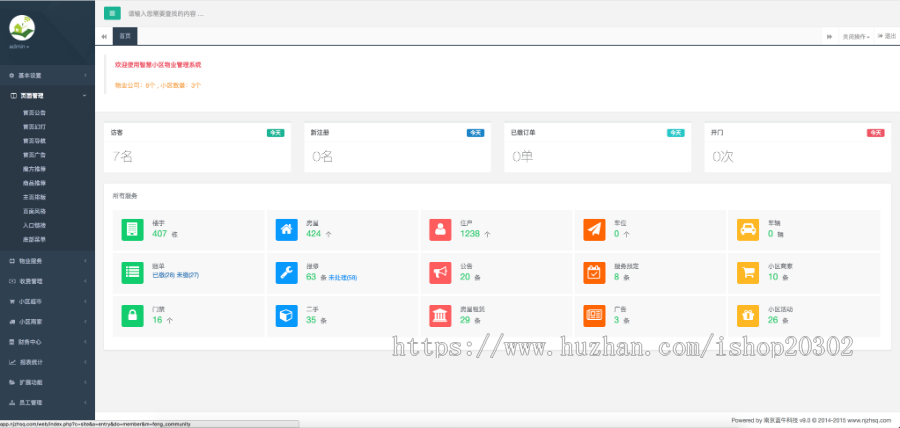The height and width of the screenshot is (428, 900).
Task: Expand the 财务中心 sidebar section
Action: tap(47, 342)
